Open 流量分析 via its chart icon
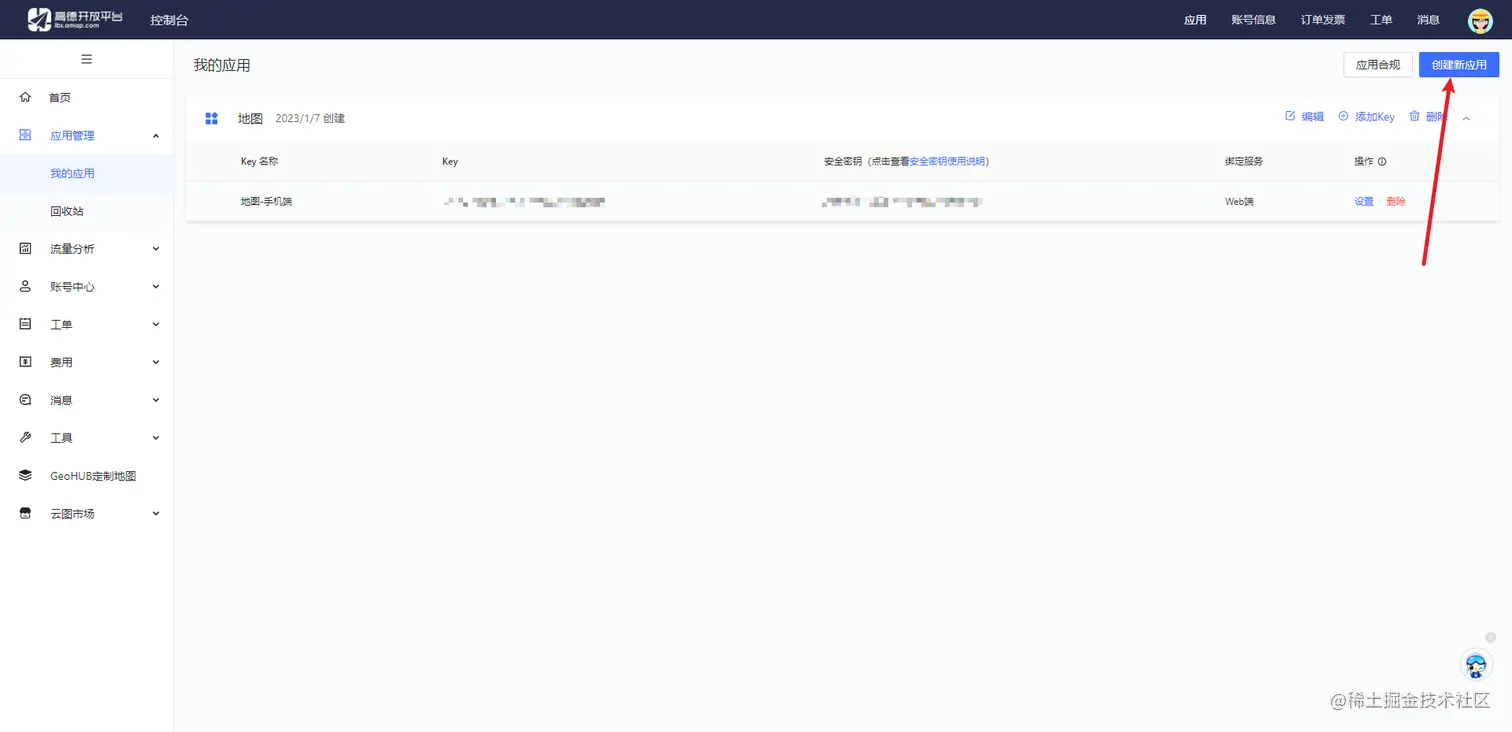The width and height of the screenshot is (1512, 732). click(24, 248)
